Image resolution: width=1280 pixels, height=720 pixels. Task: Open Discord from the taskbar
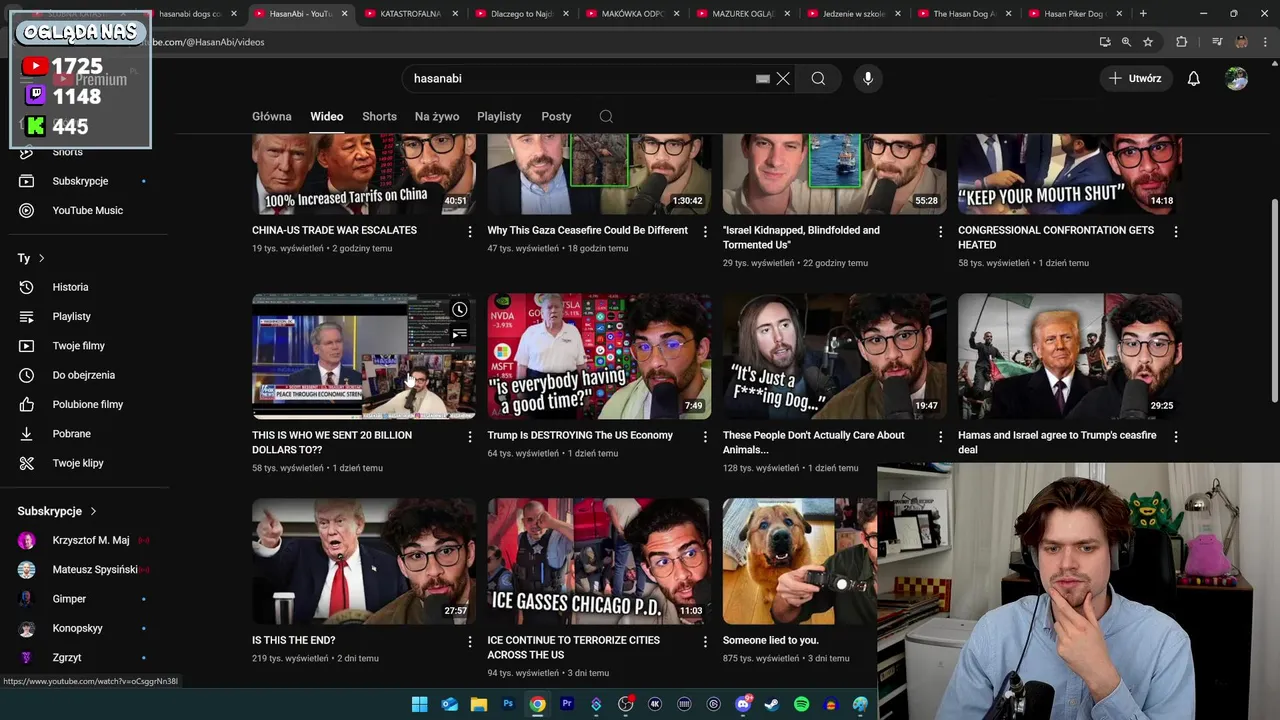(x=743, y=704)
